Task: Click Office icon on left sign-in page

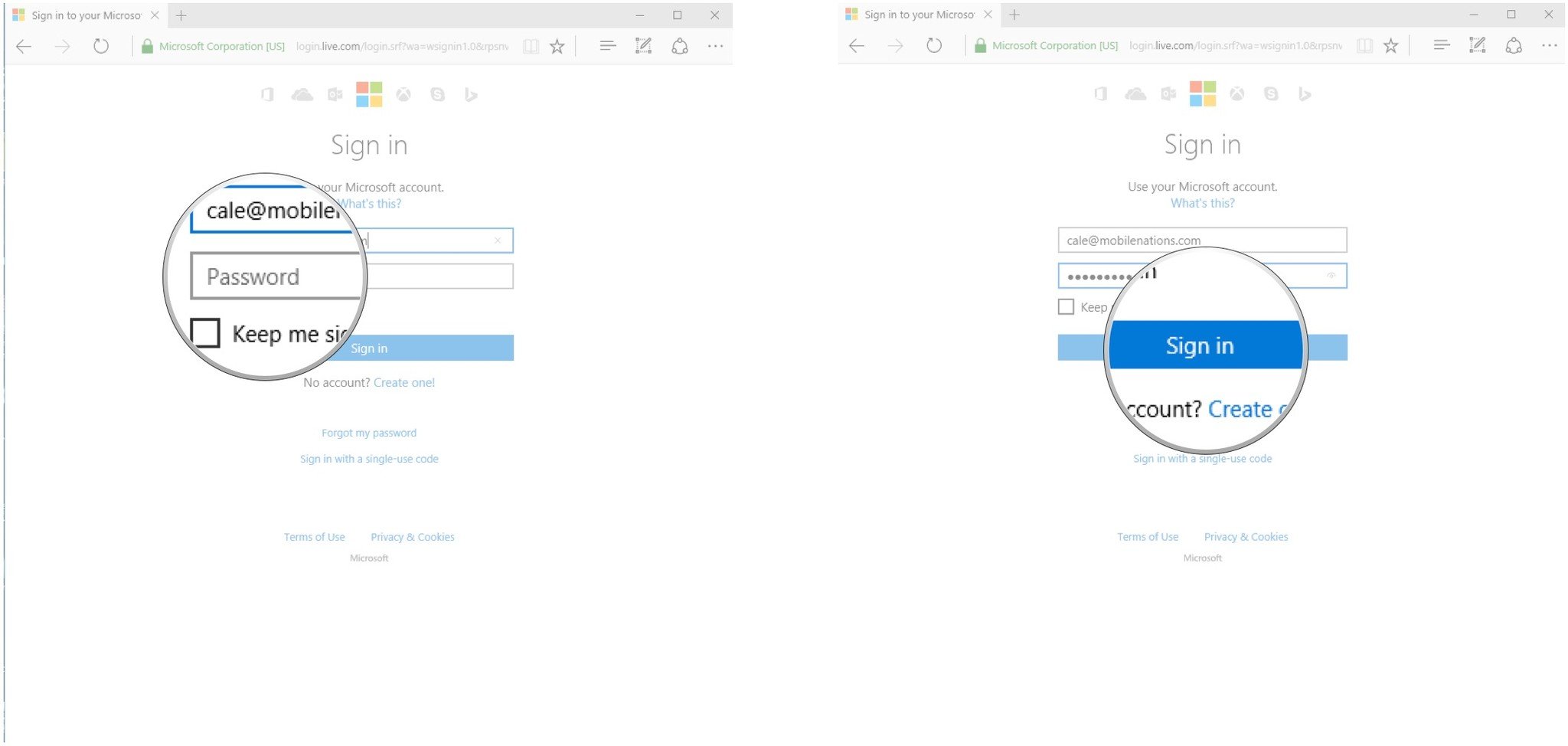Action: [x=267, y=95]
